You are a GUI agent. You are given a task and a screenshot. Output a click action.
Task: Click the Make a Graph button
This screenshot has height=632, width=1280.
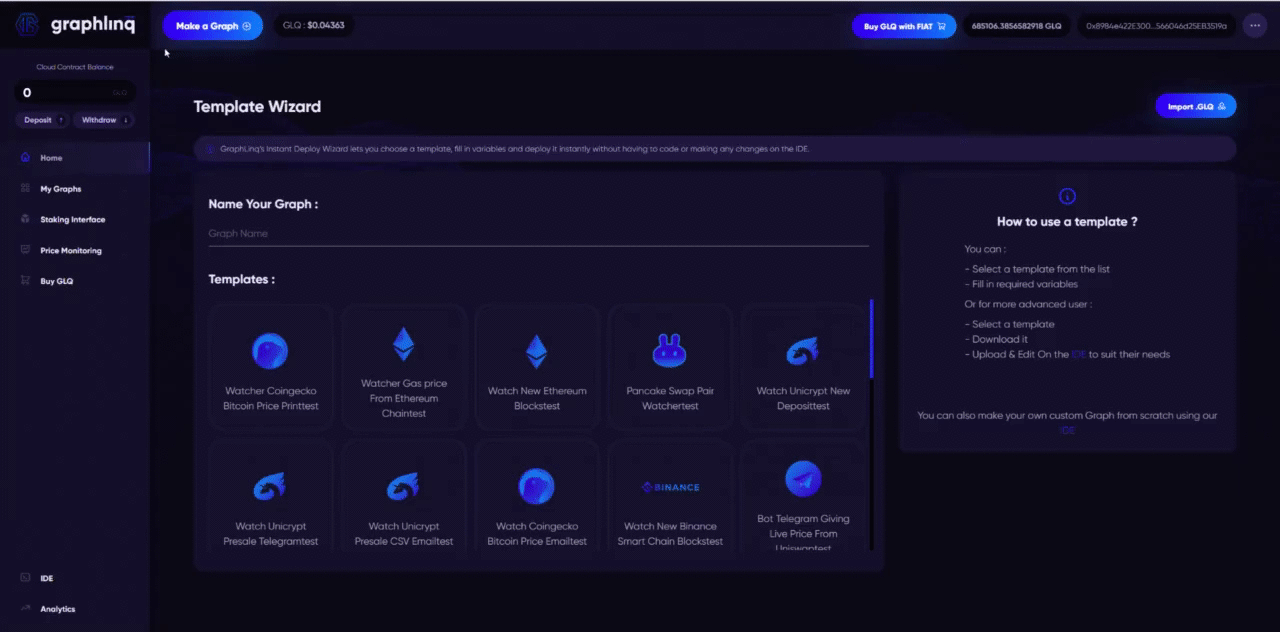pyautogui.click(x=213, y=26)
